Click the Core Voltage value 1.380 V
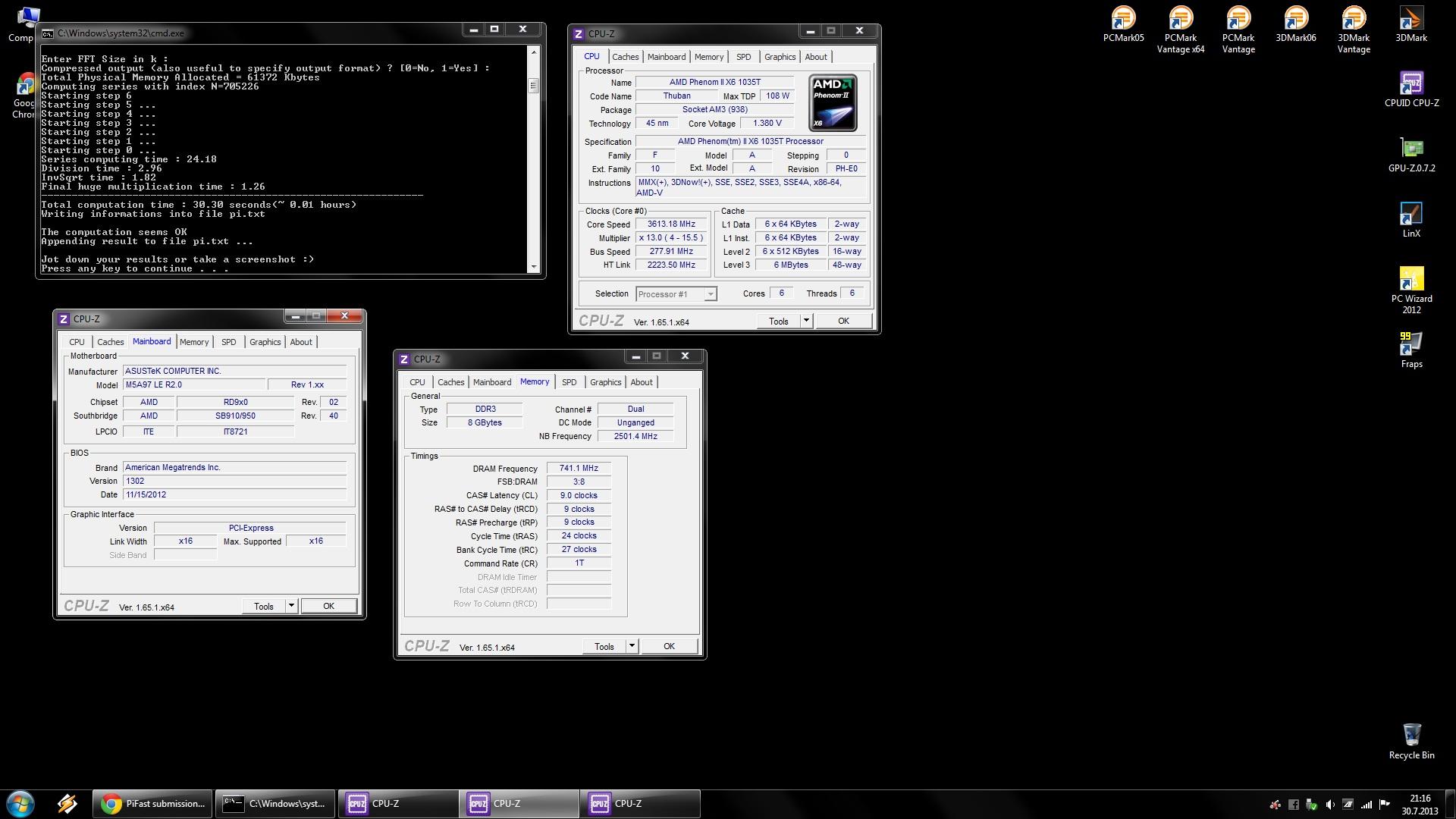This screenshot has height=819, width=1456. [767, 123]
